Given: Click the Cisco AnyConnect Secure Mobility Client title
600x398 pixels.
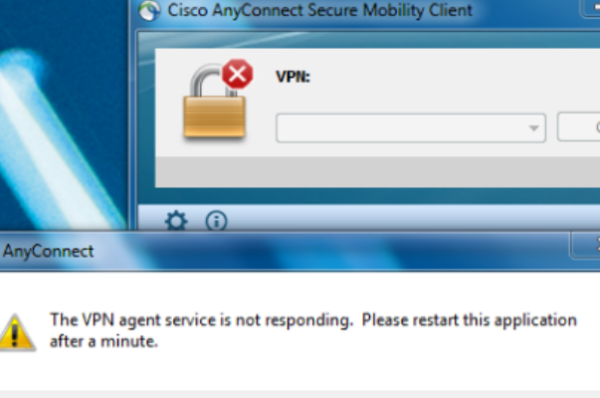Looking at the screenshot, I should [320, 10].
